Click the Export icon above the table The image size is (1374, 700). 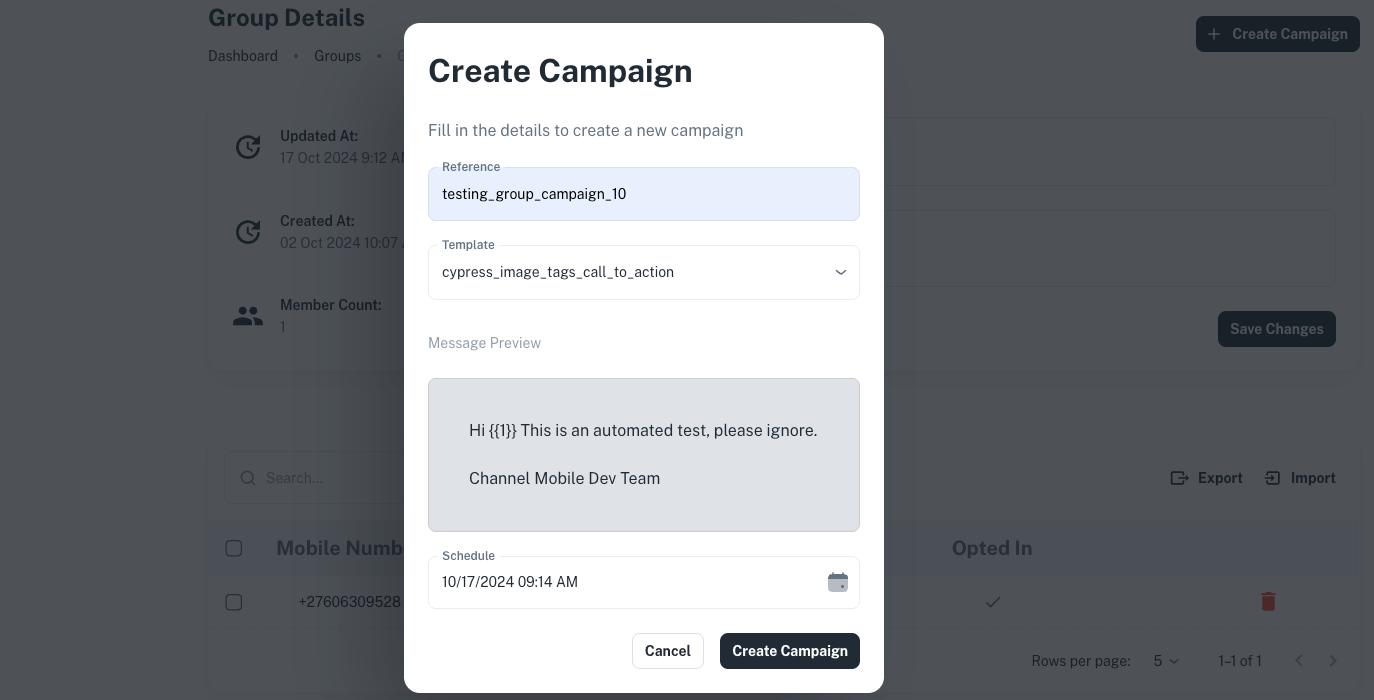(x=1180, y=478)
